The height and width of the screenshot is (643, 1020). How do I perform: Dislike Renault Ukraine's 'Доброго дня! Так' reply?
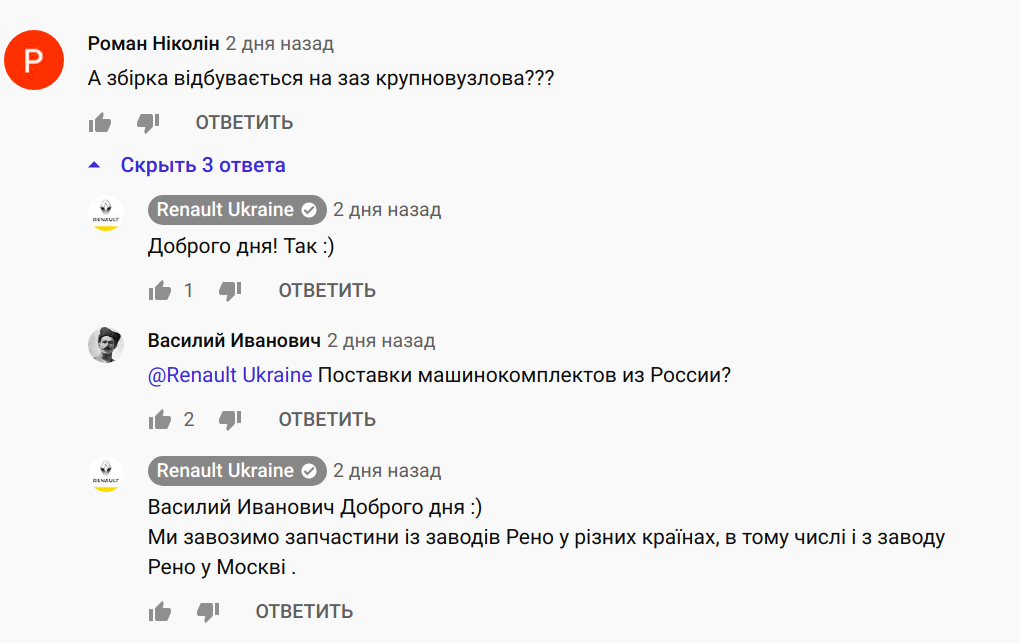coord(230,291)
